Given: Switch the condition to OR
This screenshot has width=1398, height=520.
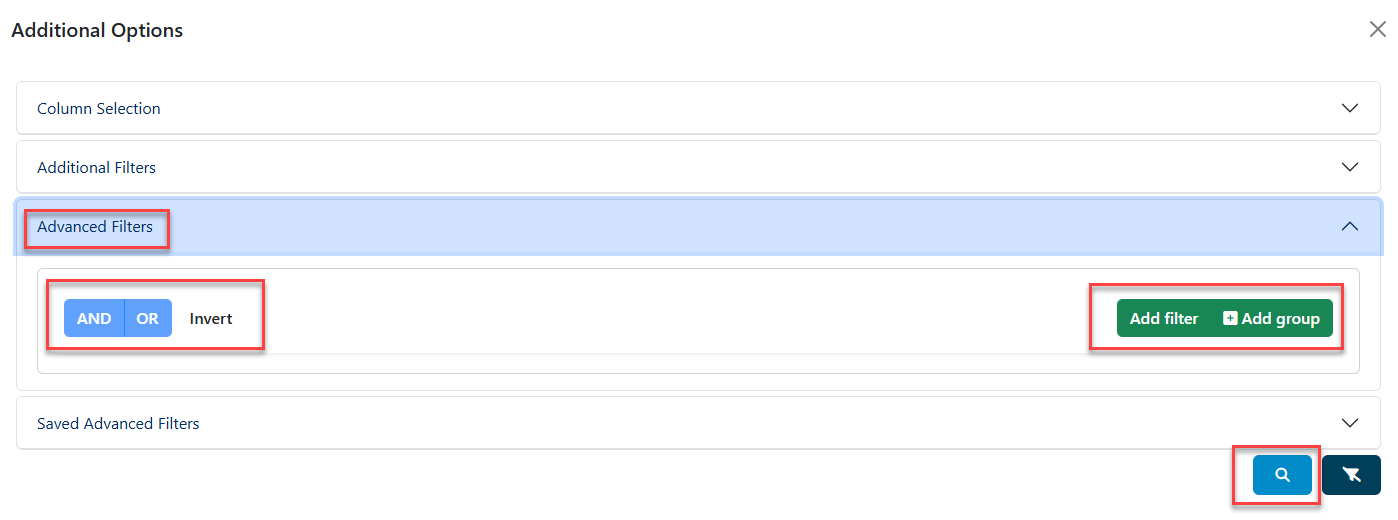Looking at the screenshot, I should (x=148, y=318).
